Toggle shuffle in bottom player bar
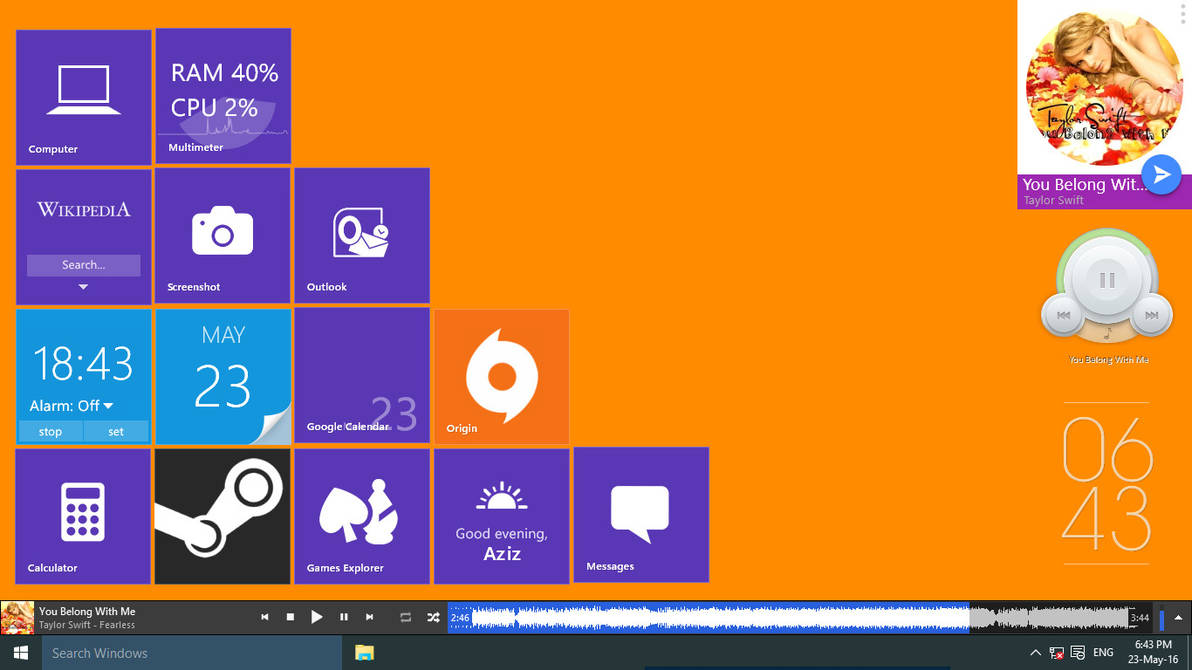This screenshot has width=1192, height=670. (x=433, y=618)
